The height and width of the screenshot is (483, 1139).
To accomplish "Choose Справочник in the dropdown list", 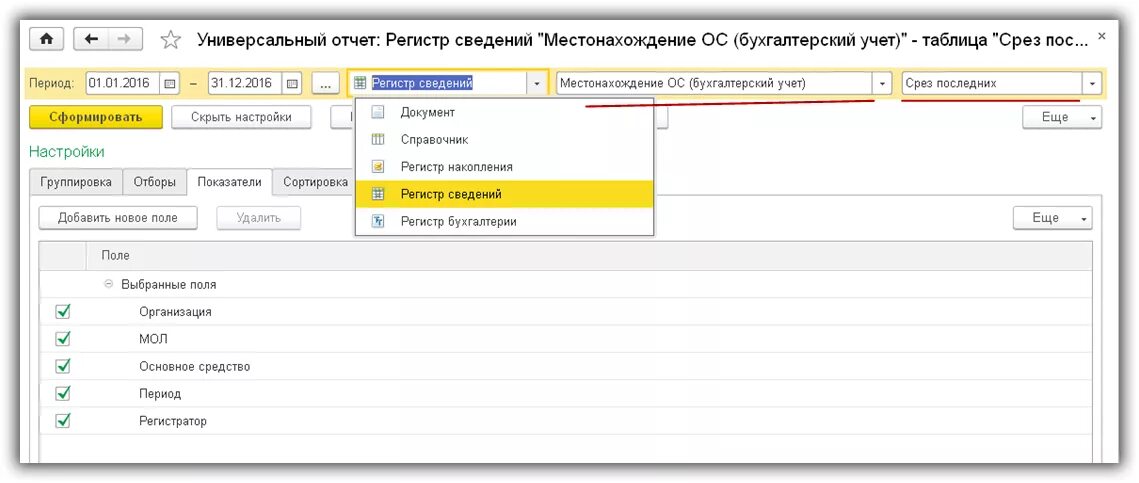I will point(505,139).
